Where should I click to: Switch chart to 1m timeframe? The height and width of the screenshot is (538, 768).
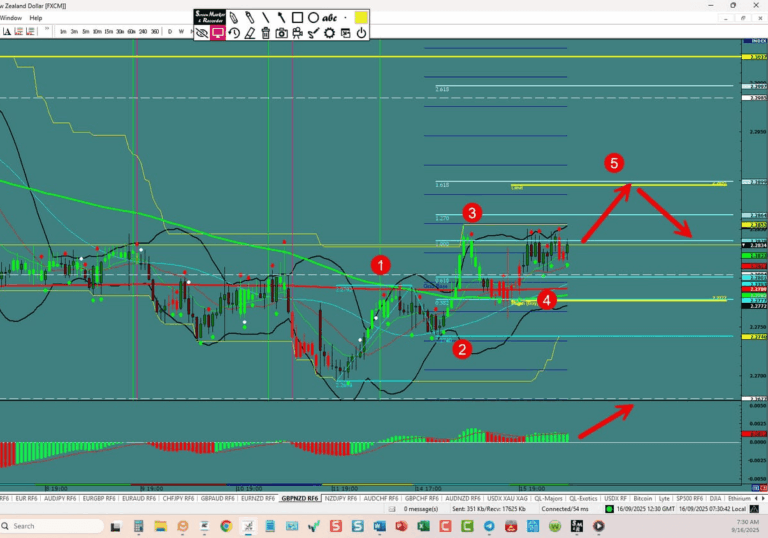pos(63,31)
